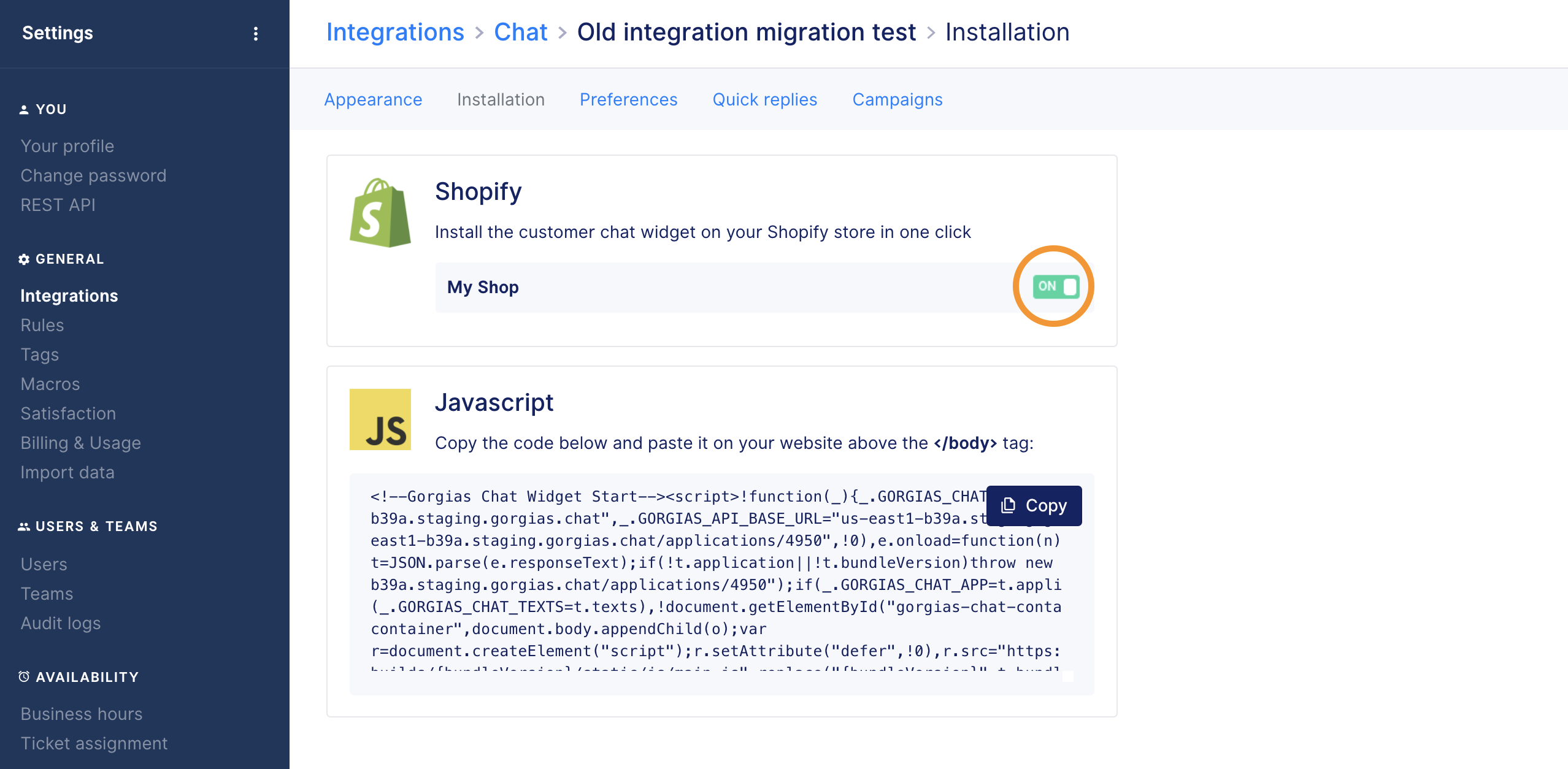Viewport: 1568px width, 769px height.
Task: Click the people icon beside USERS & TEAMS
Action: point(24,527)
